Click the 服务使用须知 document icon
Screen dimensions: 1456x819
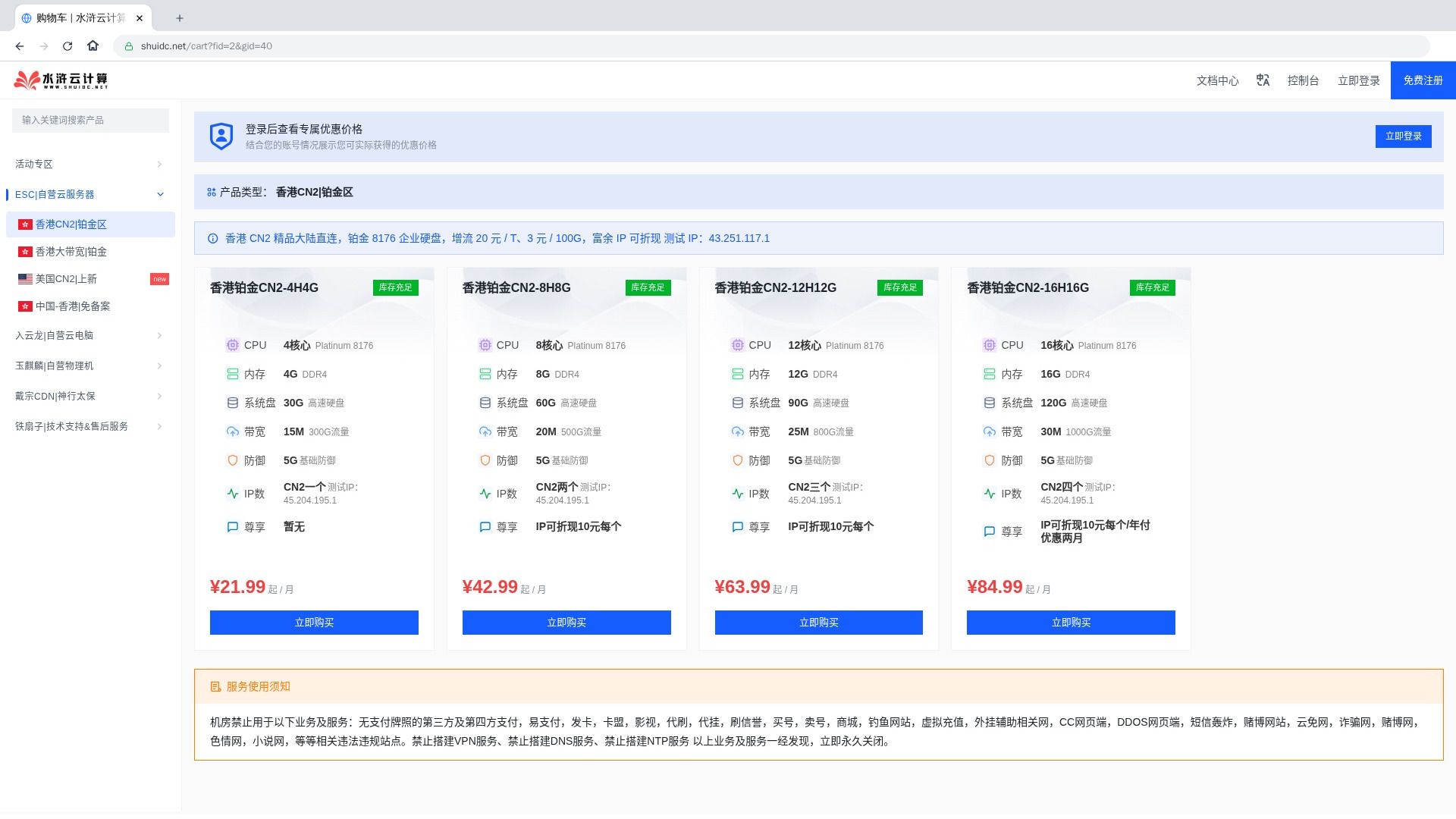pyautogui.click(x=215, y=687)
